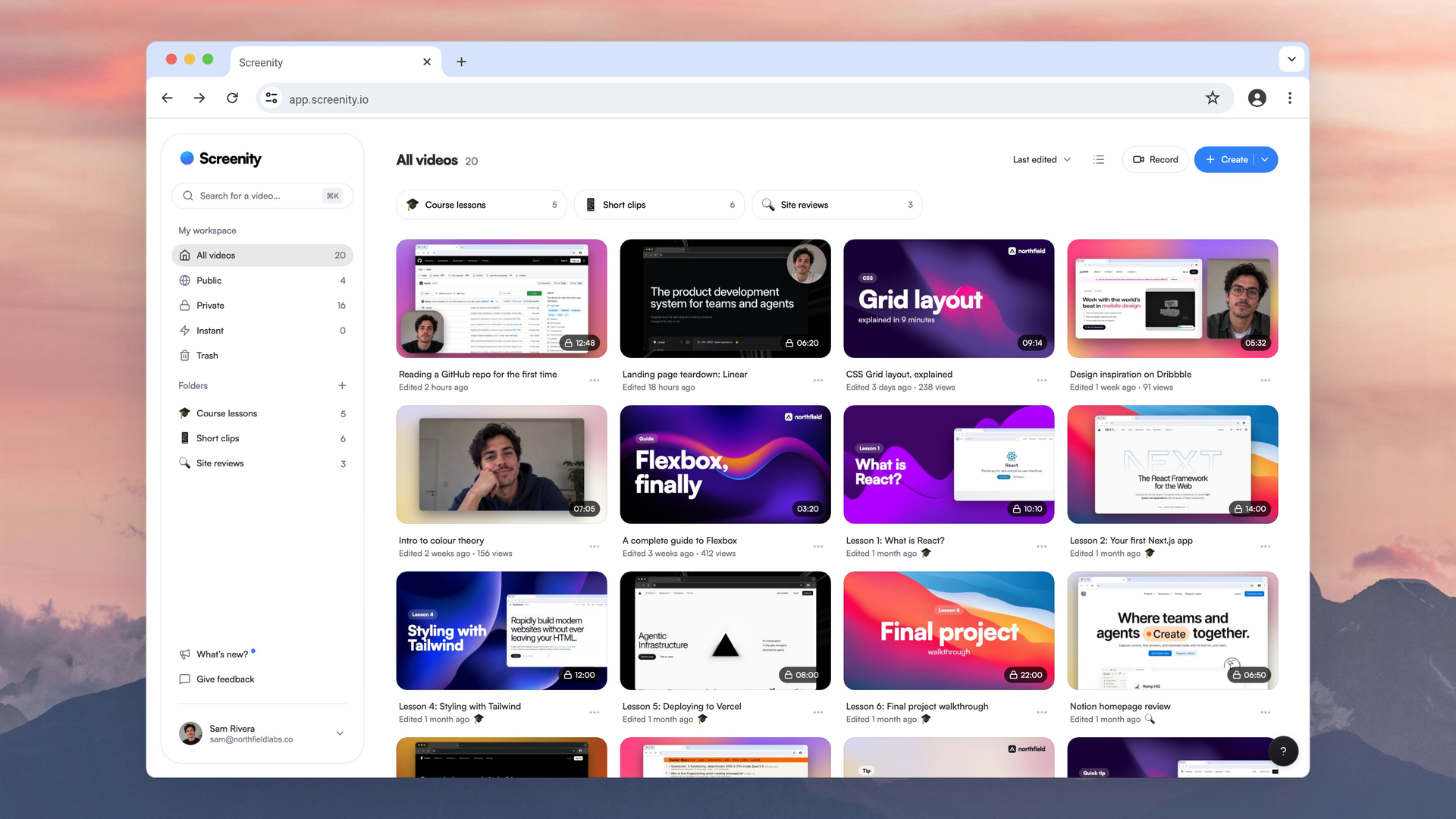The image size is (1456, 819).
Task: Open the Grid layout video thumbnail
Action: (949, 299)
